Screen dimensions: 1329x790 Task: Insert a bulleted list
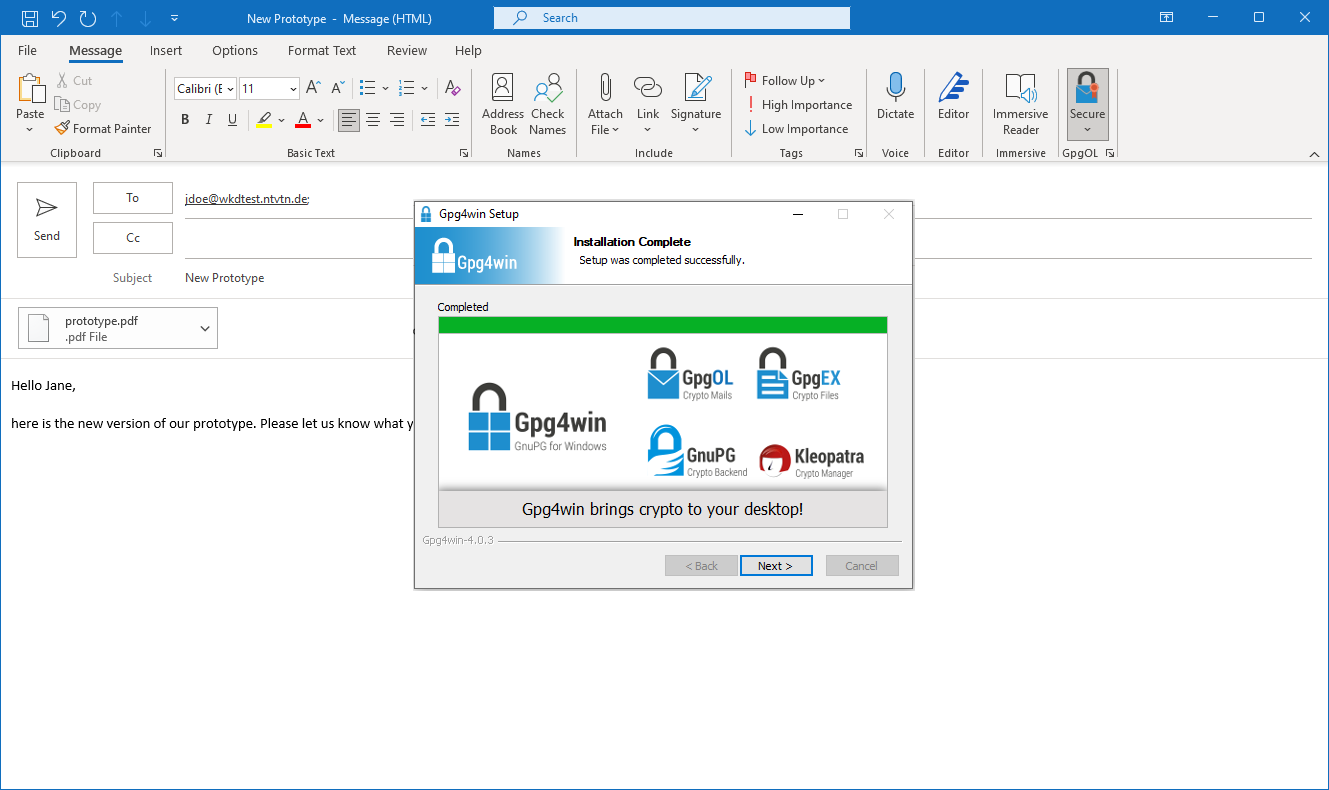coord(367,88)
